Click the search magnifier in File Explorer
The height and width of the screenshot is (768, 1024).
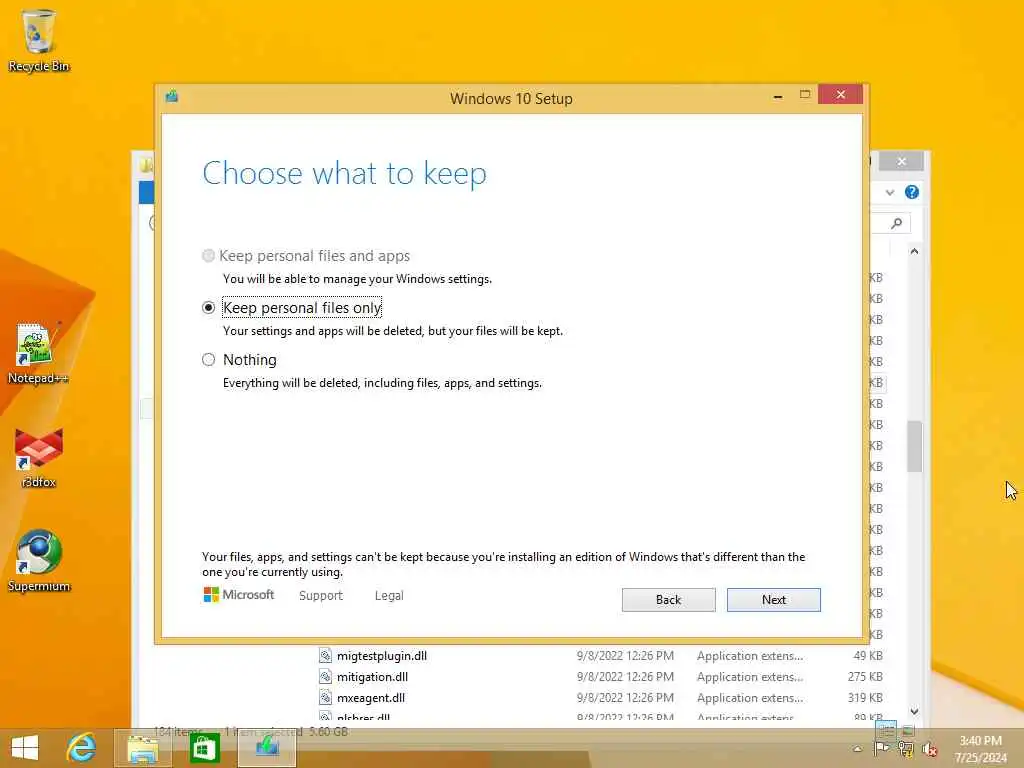pos(897,223)
